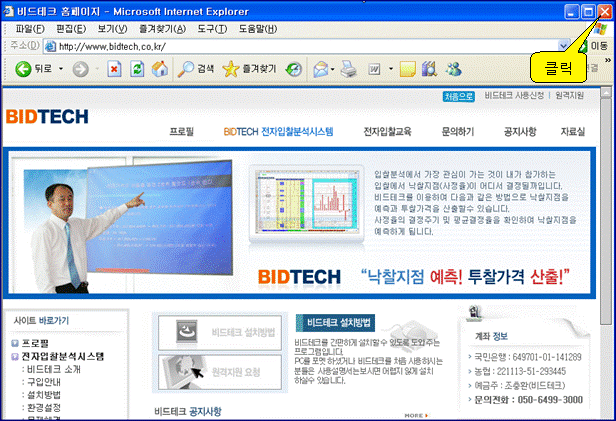Open the 자료실 navigation item

[572, 132]
